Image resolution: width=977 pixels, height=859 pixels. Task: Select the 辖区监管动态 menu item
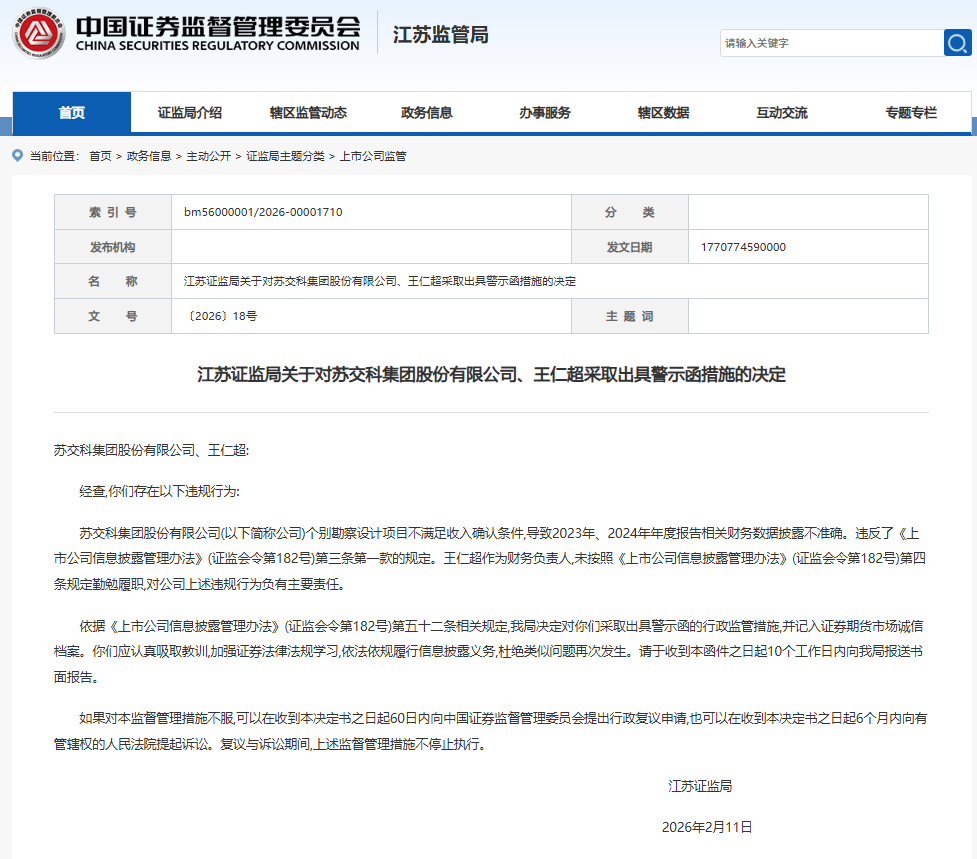tap(308, 113)
